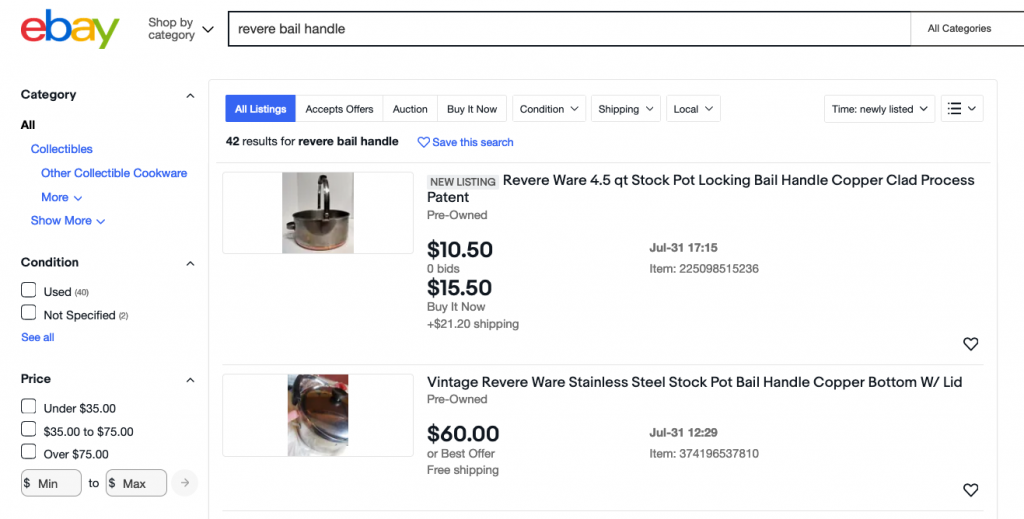Expand Show More categories
This screenshot has width=1024, height=519.
pos(68,221)
